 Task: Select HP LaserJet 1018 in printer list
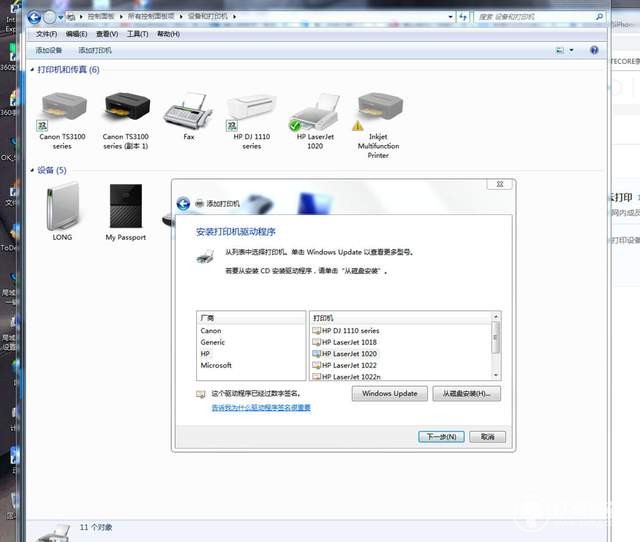tap(349, 342)
